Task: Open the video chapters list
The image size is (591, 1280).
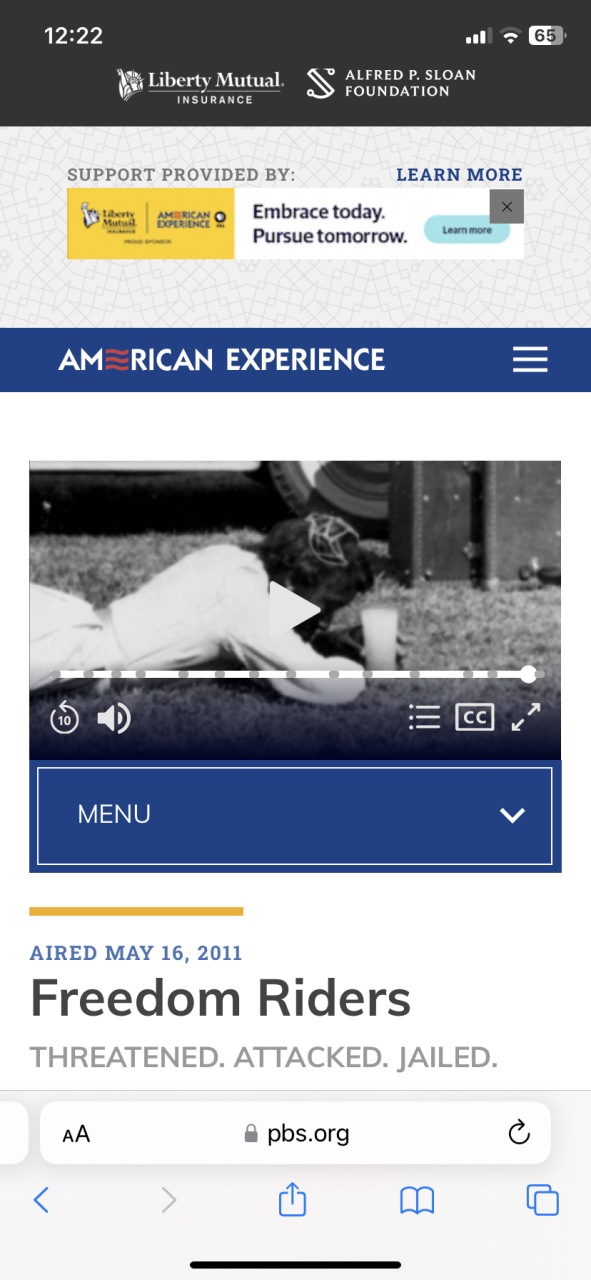Action: pos(425,717)
